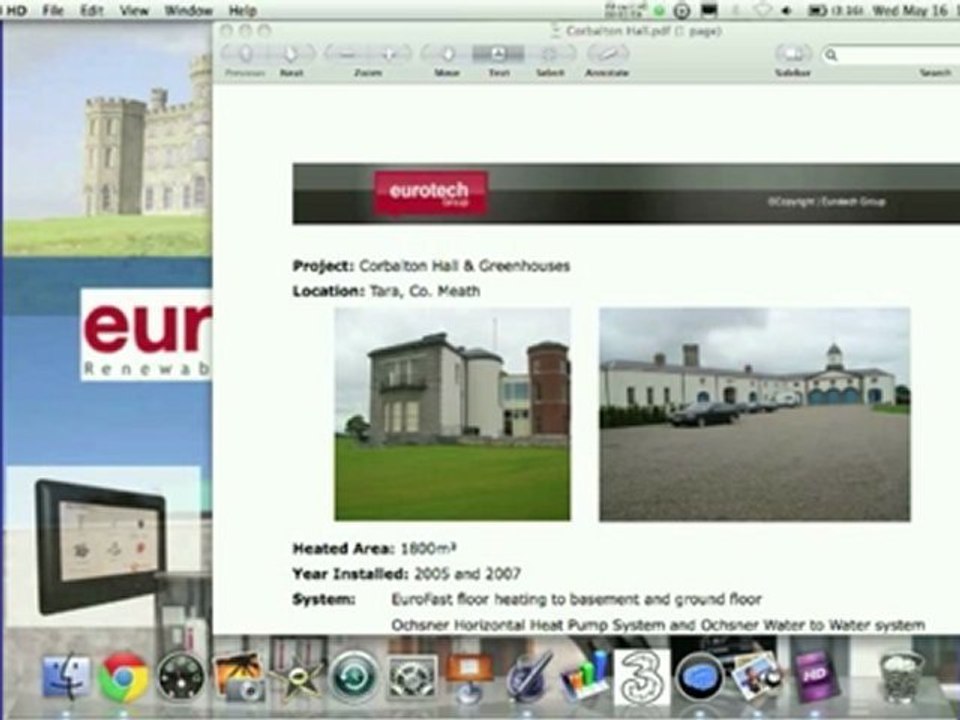Open Dashboard from the dock
This screenshot has height=720, width=960.
pos(181,677)
